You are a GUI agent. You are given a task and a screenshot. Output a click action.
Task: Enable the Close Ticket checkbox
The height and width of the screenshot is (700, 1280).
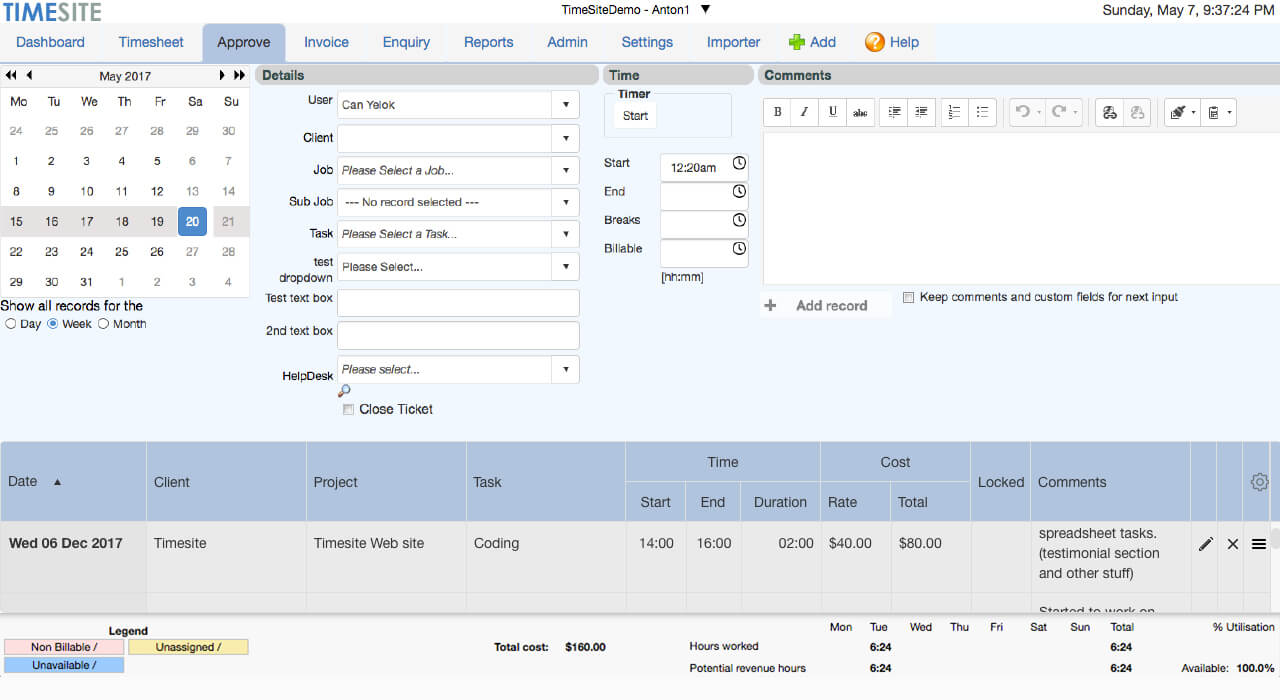coord(348,409)
